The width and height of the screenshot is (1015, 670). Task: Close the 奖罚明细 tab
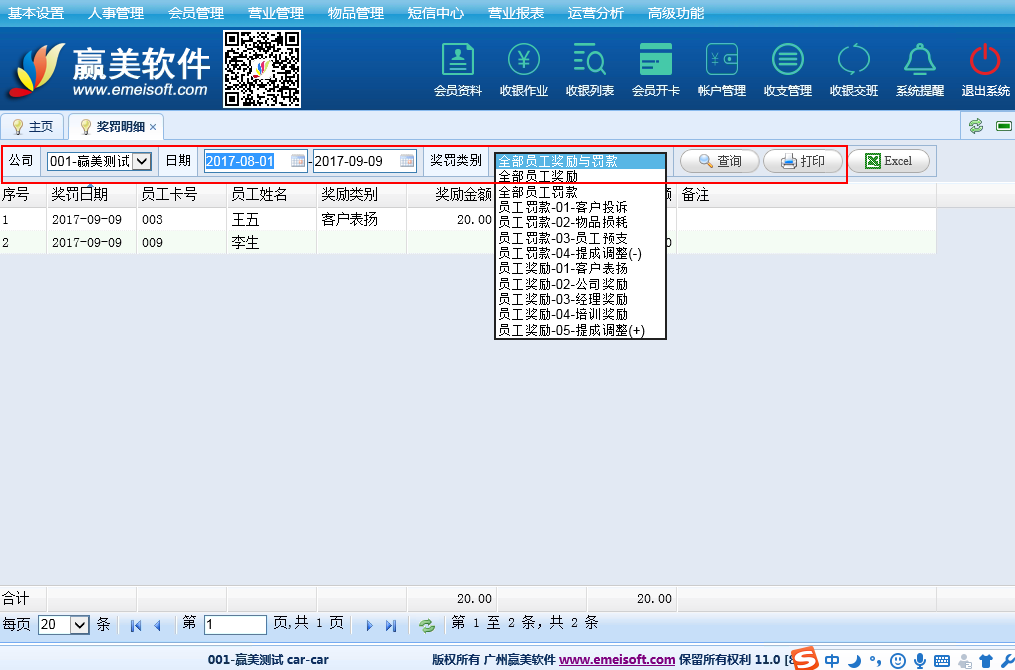click(153, 128)
